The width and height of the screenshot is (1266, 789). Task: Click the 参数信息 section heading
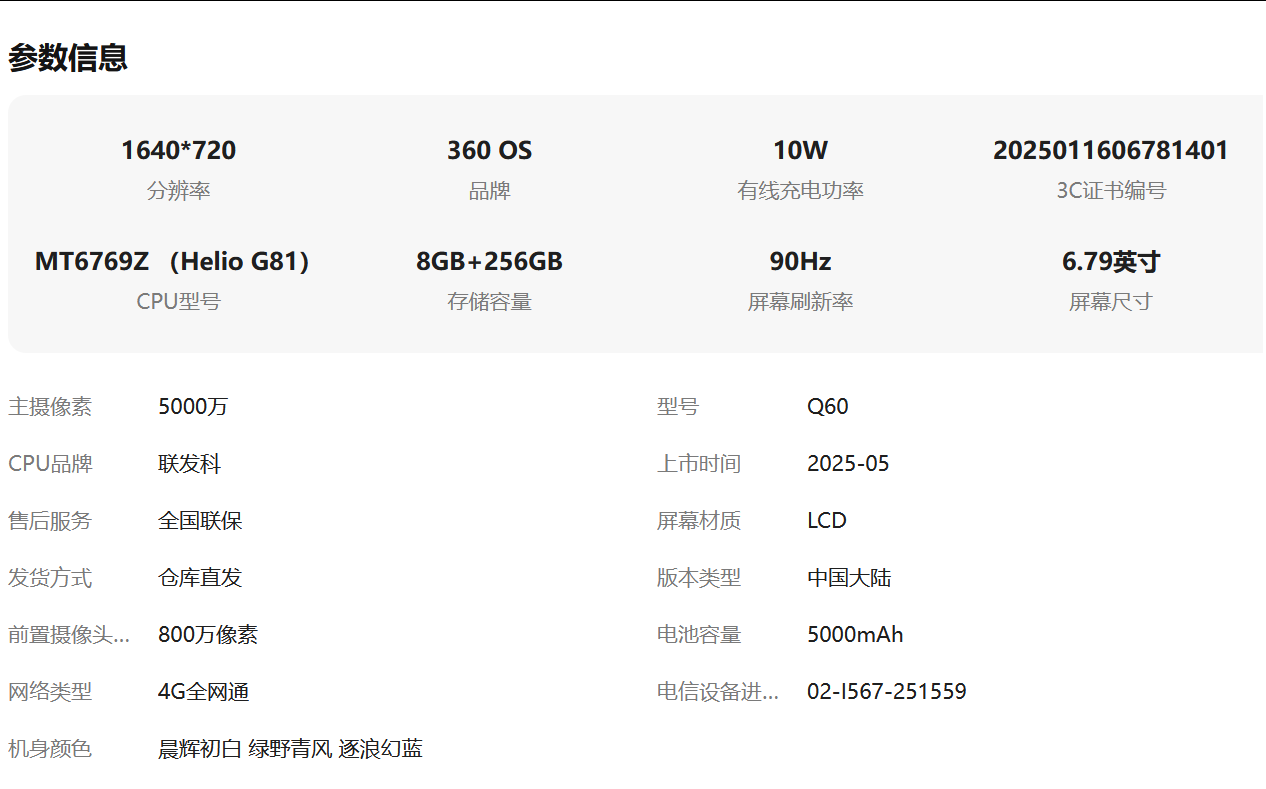click(x=68, y=58)
